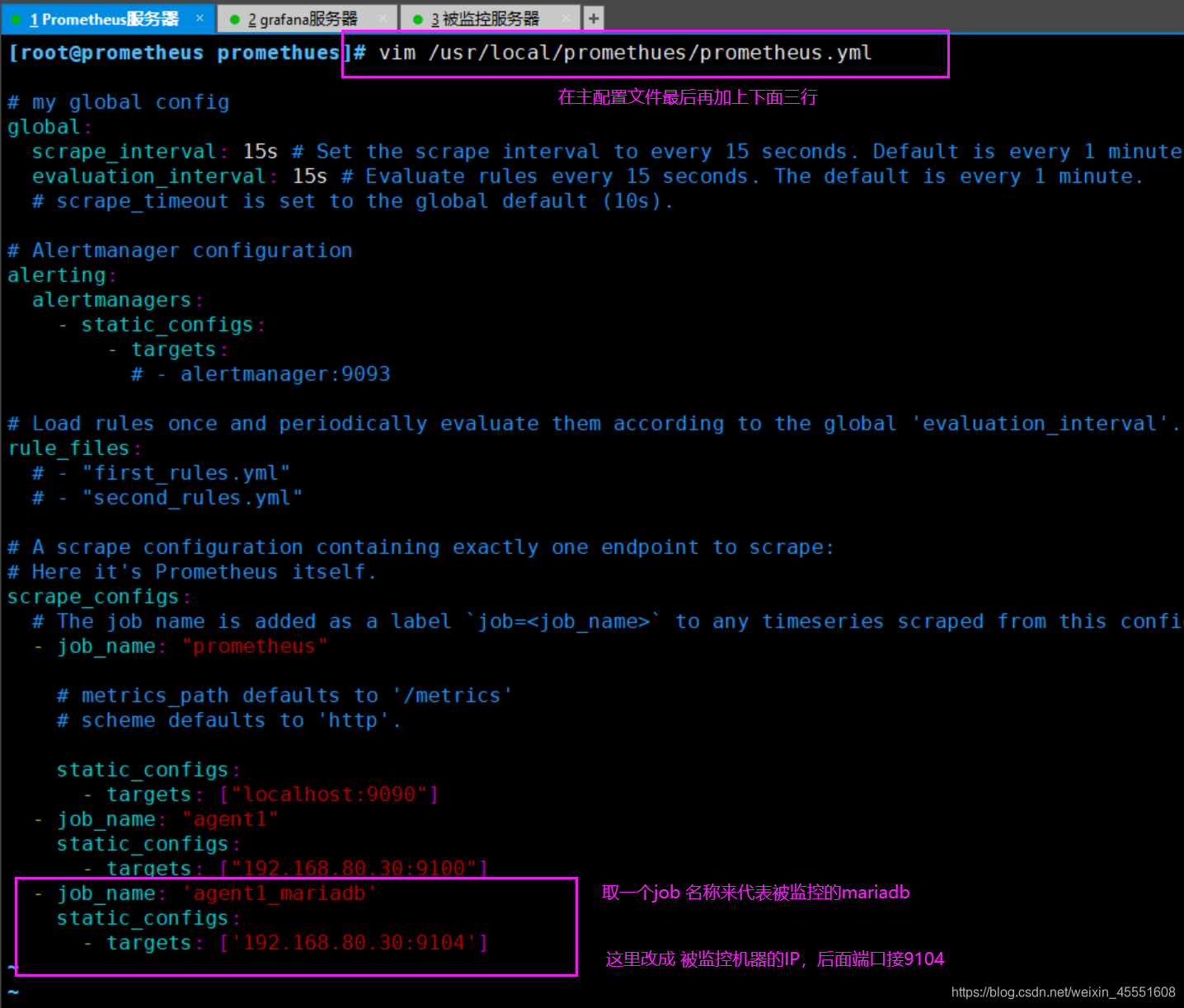Image resolution: width=1184 pixels, height=1008 pixels.
Task: Click green status dot of grafana tab
Action: coord(235,20)
